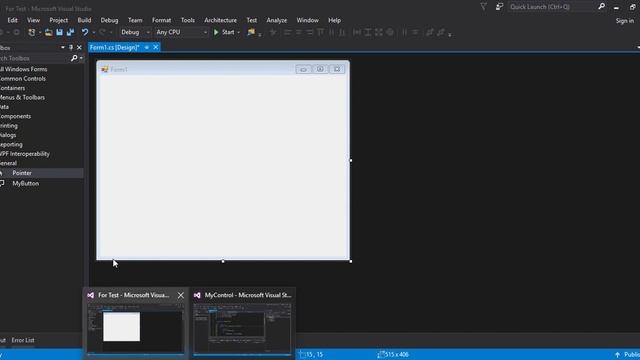
Task: Click the New Project toolbar icon
Action: [31, 32]
